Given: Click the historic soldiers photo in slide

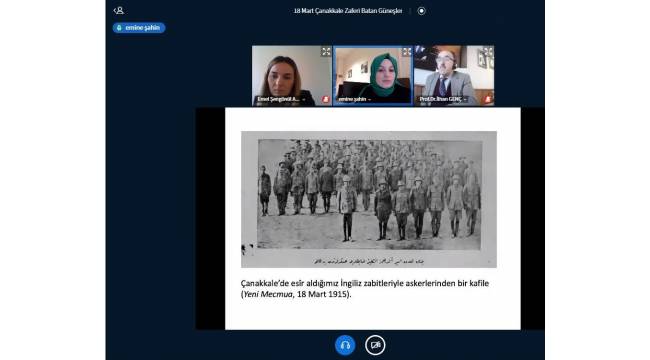Looking at the screenshot, I should point(369,199).
